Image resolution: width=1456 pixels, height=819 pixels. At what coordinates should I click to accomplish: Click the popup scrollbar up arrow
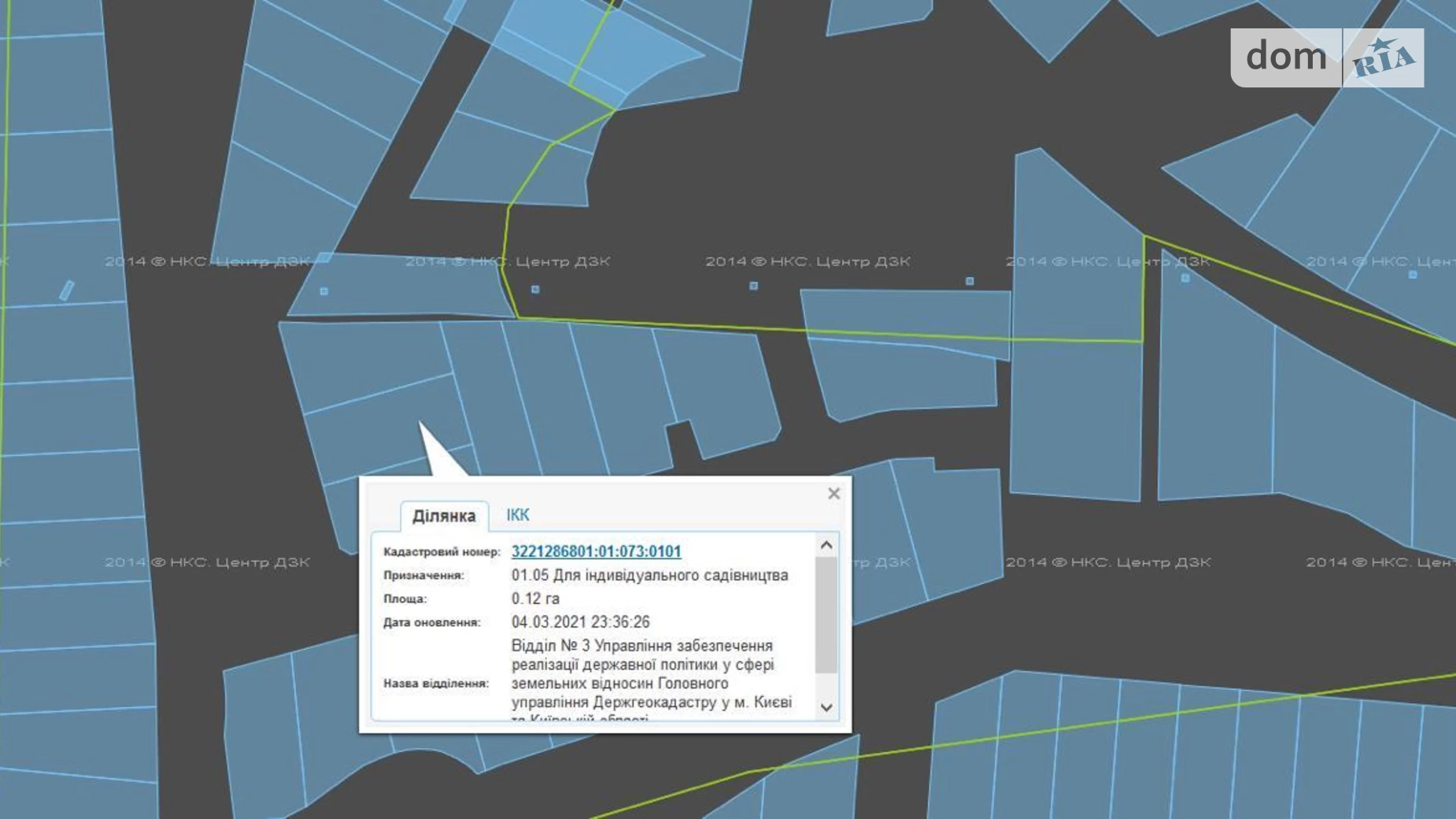point(826,545)
